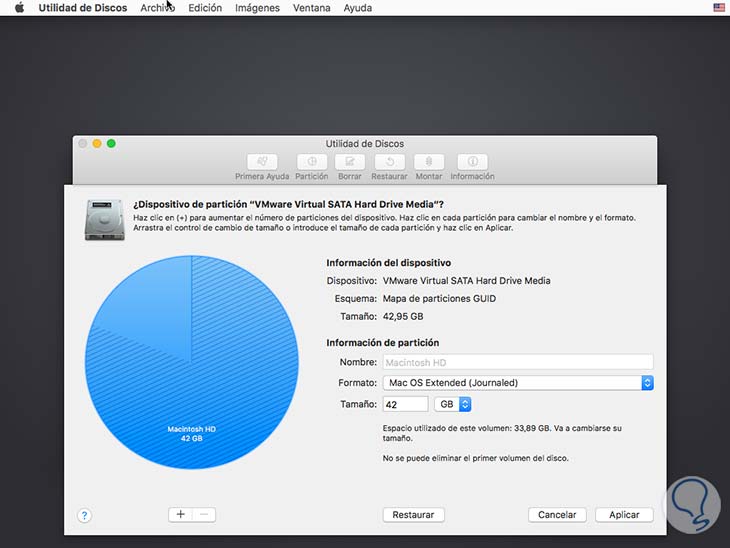This screenshot has height=548, width=730.
Task: Click the Aplicar button
Action: (x=624, y=515)
